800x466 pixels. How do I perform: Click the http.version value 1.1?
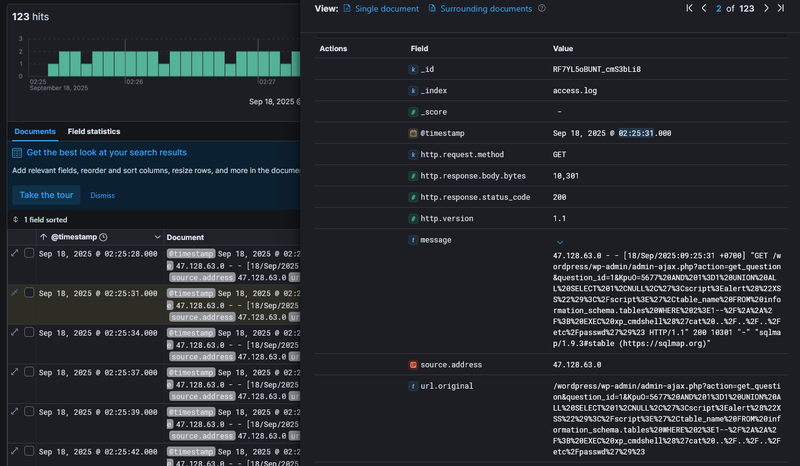(559, 218)
